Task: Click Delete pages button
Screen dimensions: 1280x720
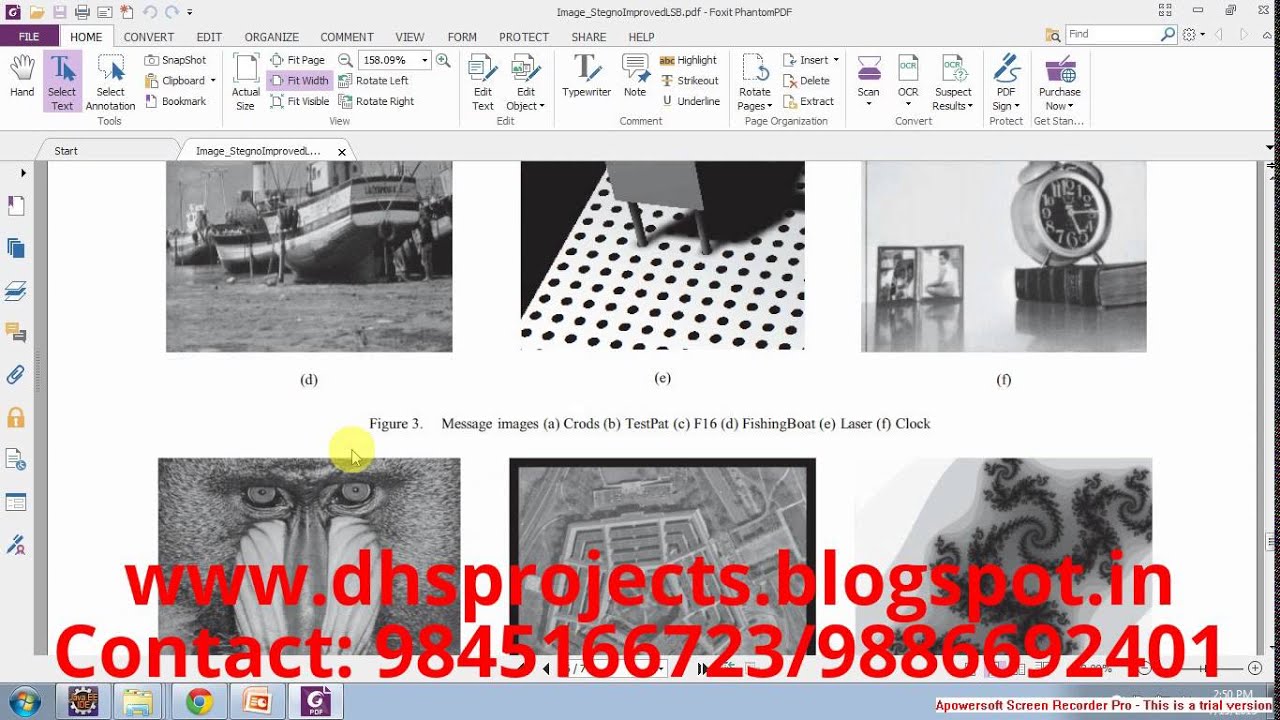Action: (806, 80)
